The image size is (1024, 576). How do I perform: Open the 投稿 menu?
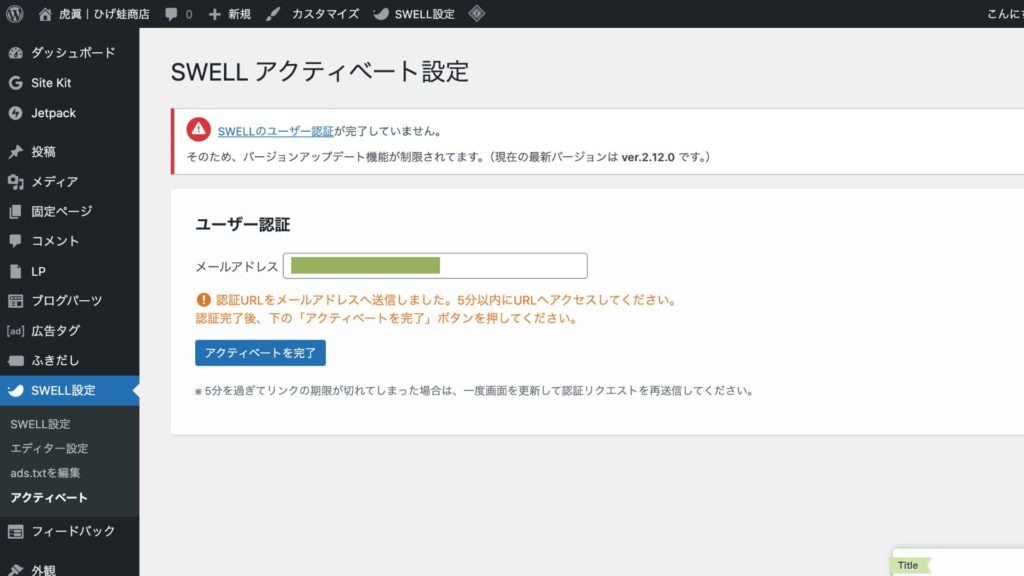tap(43, 152)
